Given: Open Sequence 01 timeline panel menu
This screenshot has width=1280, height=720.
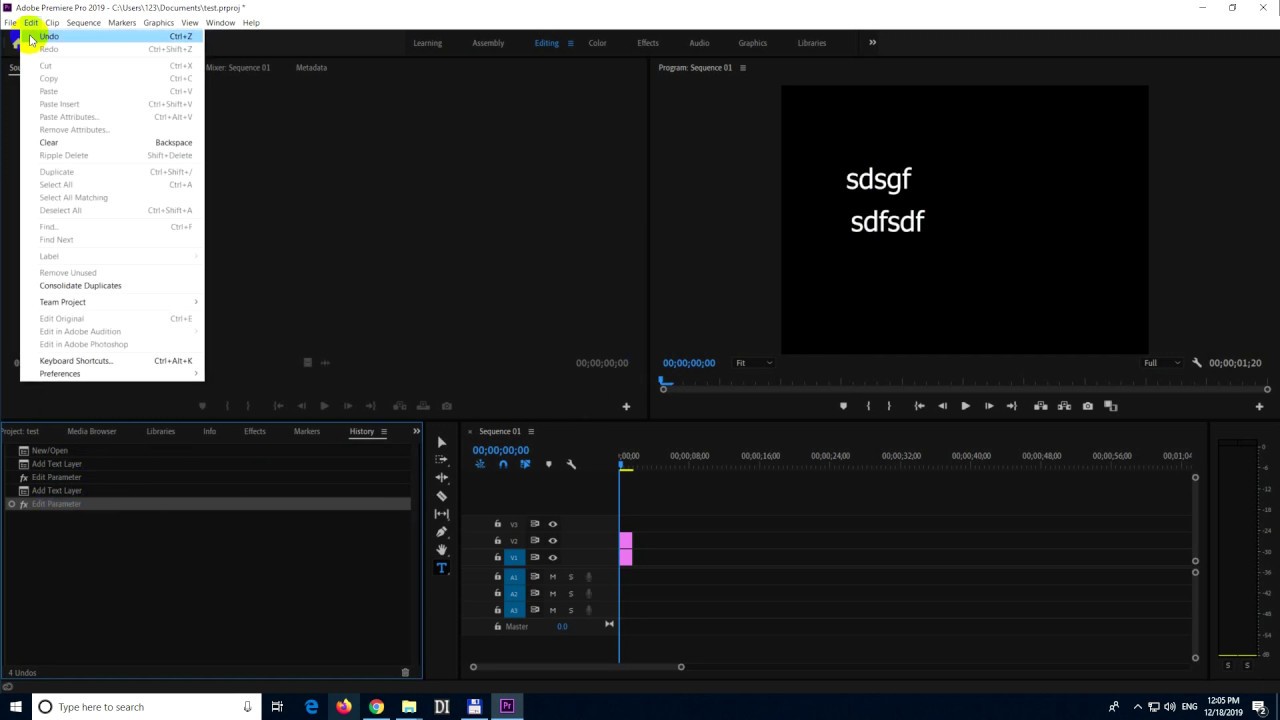Looking at the screenshot, I should point(531,431).
